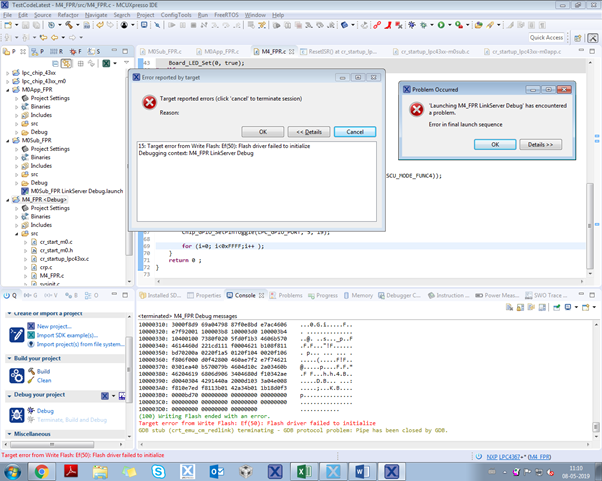602x481 pixels.
Task: Click Details >> in Problem Occurred dialog
Action: tap(541, 145)
